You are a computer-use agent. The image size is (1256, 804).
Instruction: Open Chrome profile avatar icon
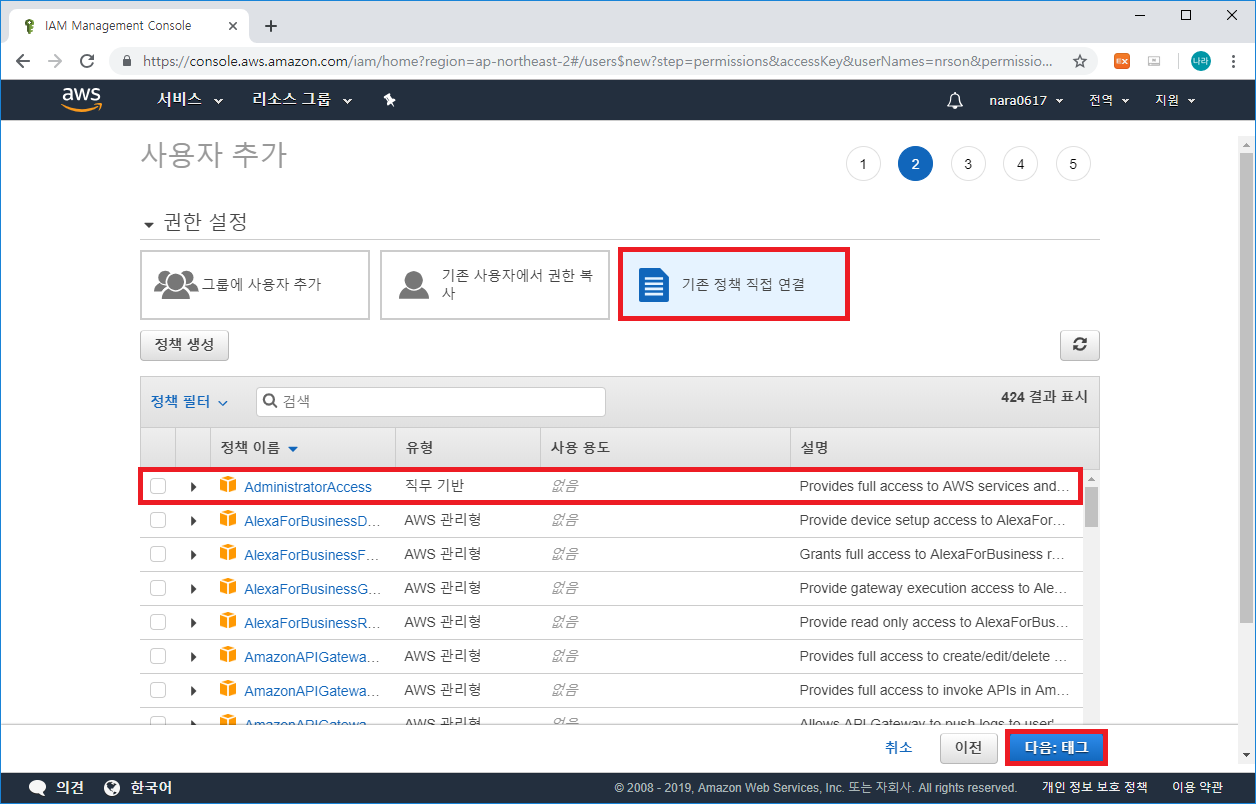coord(1200,61)
